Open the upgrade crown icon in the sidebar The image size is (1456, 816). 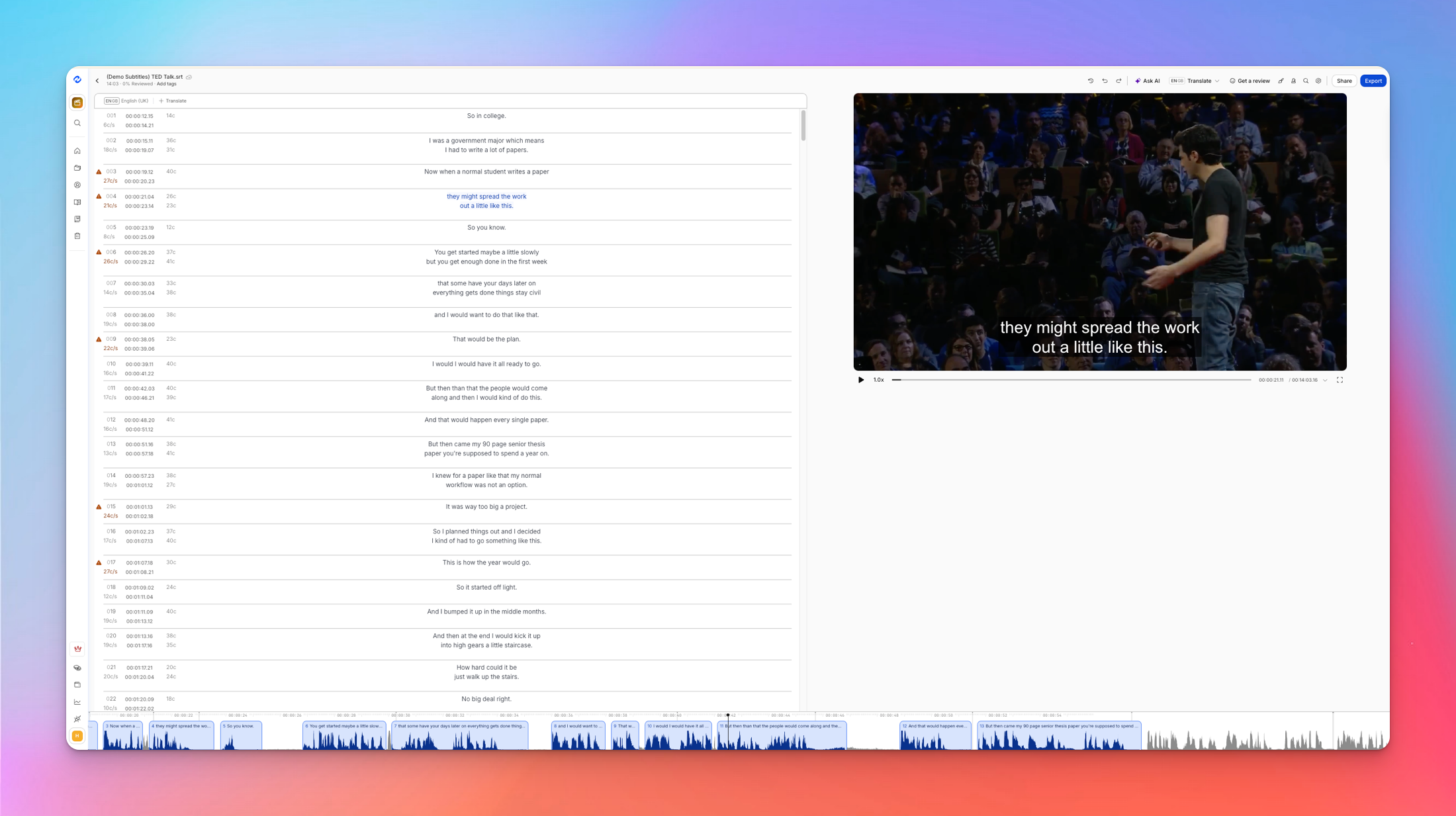[x=77, y=649]
